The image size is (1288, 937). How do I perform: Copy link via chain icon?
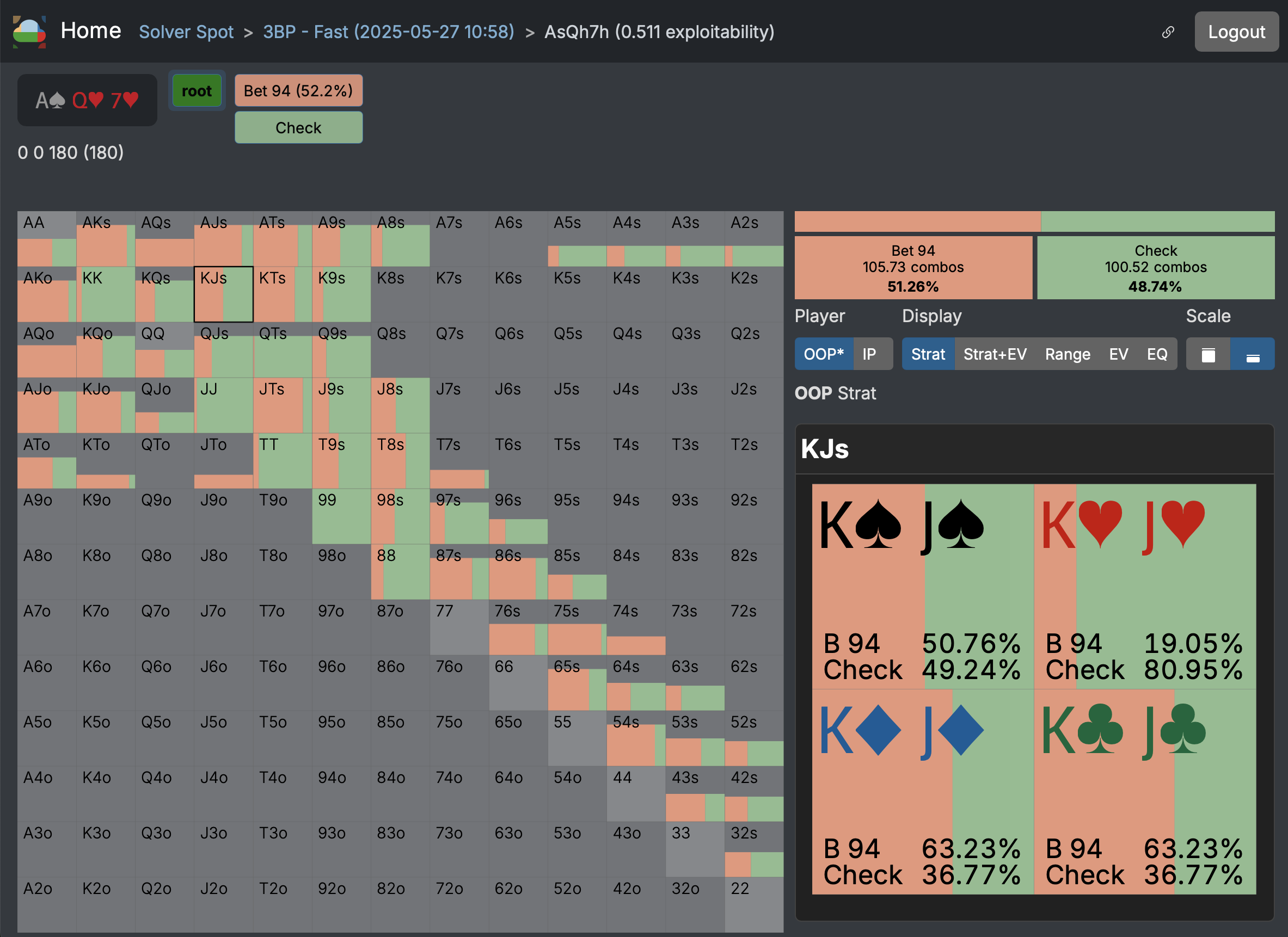(1168, 32)
